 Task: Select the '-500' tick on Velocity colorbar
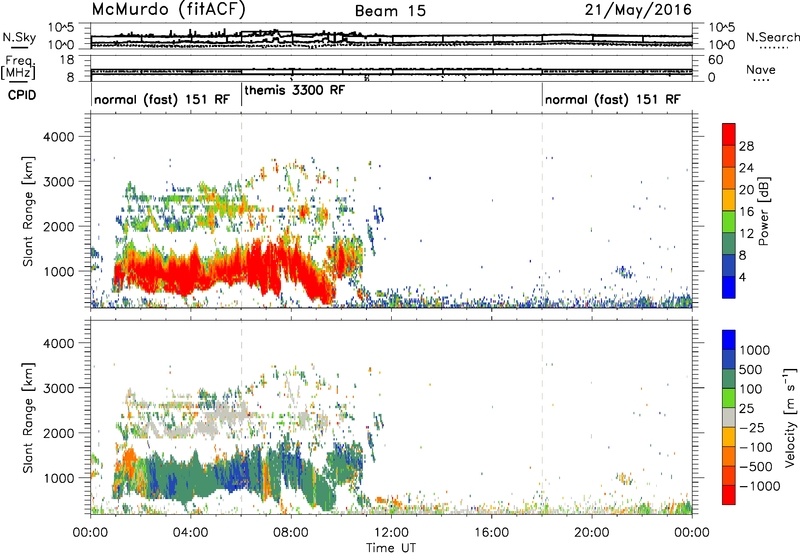pyautogui.click(x=756, y=467)
